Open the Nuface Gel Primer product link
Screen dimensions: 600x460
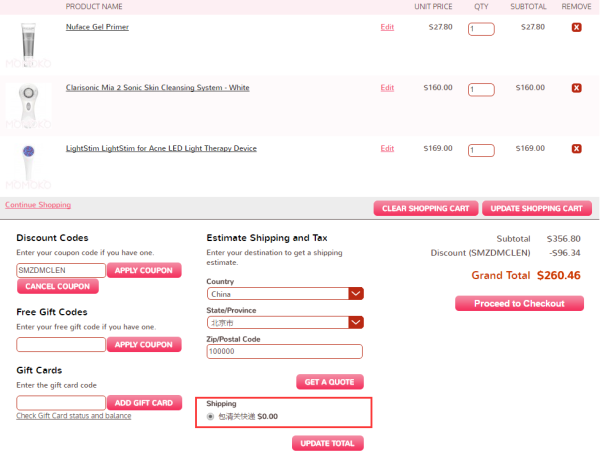(x=97, y=27)
